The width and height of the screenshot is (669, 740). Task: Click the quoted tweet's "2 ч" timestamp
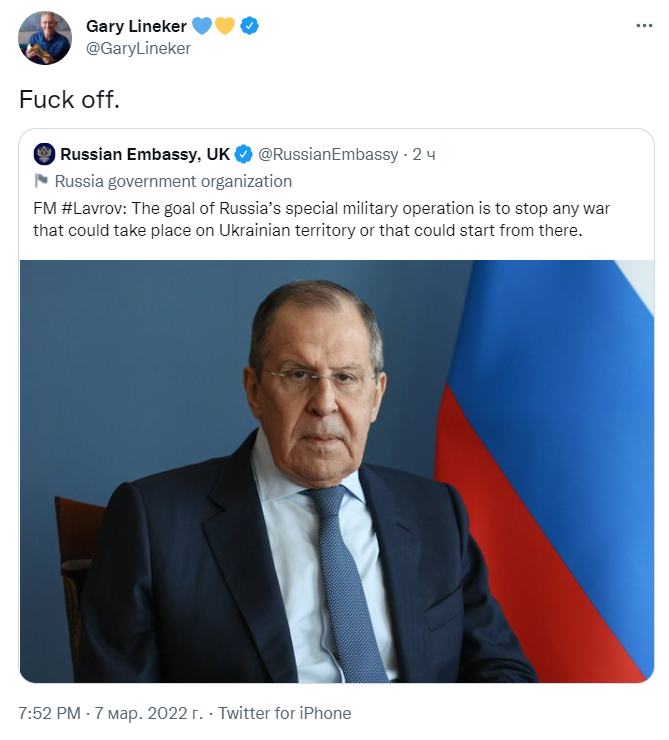(424, 154)
